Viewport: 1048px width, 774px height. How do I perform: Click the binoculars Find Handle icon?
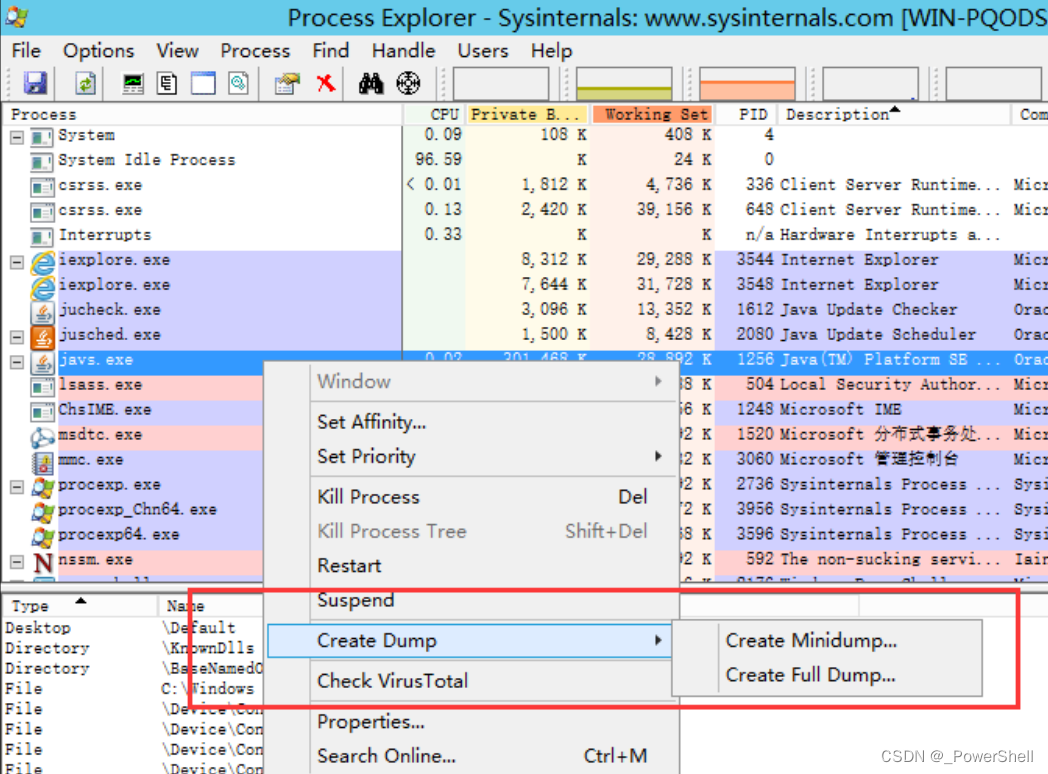371,84
